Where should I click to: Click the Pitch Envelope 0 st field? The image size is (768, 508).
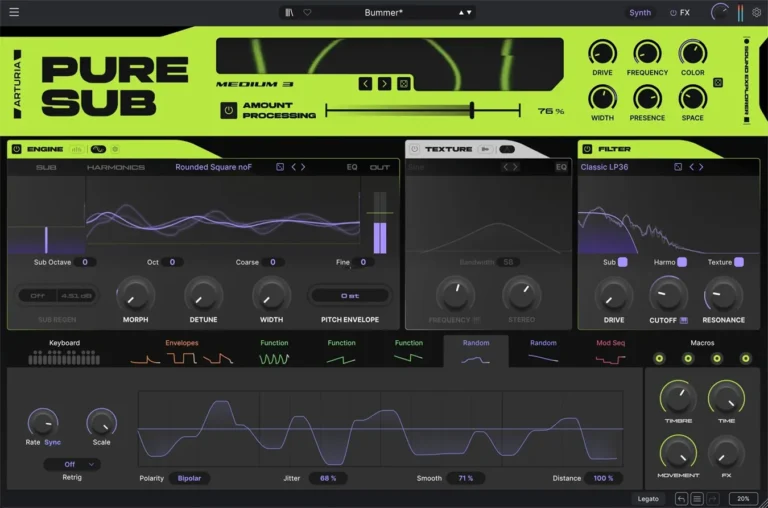(350, 296)
